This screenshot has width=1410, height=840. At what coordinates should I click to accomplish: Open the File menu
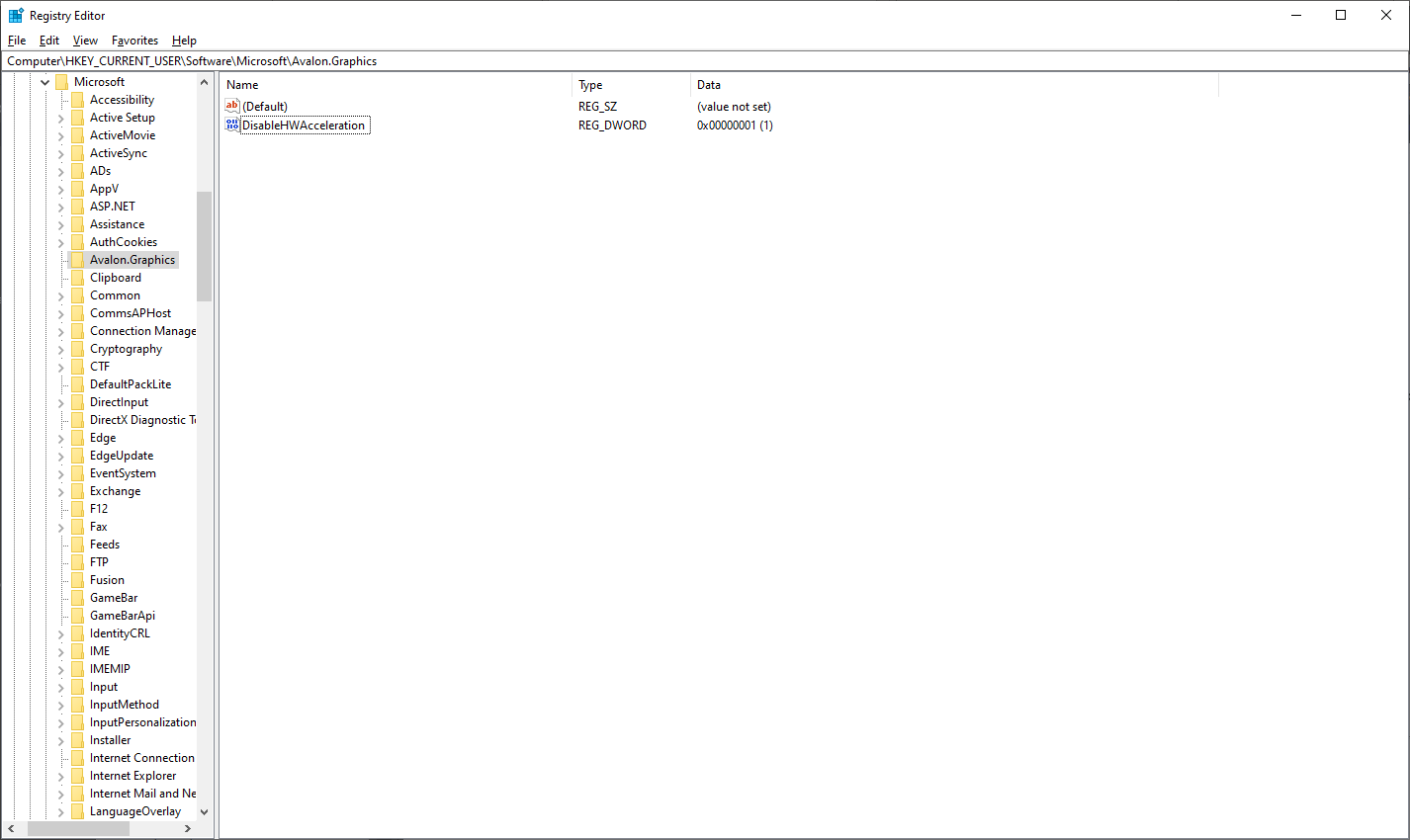(17, 41)
